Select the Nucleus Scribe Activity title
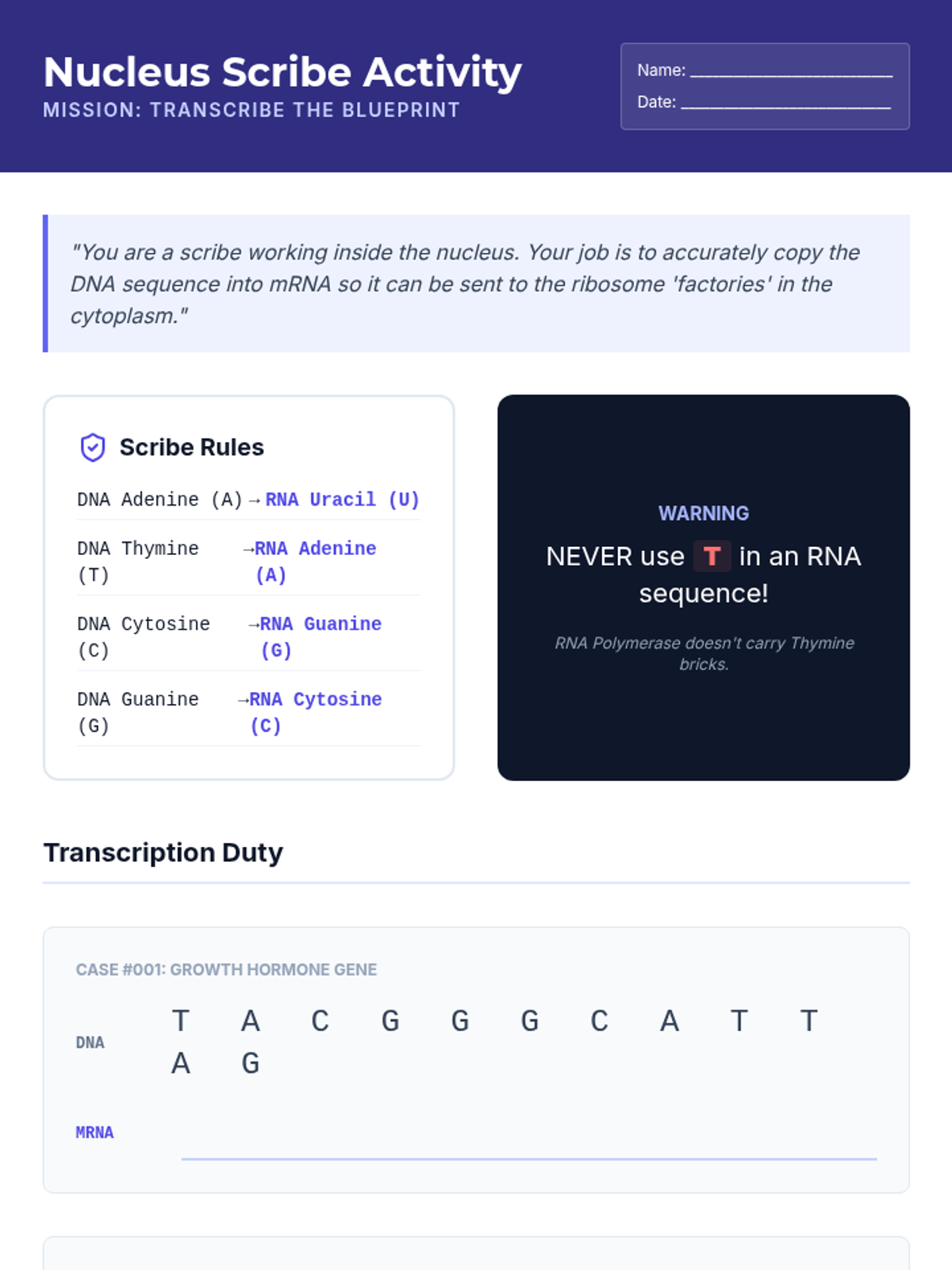The image size is (952, 1270). (282, 72)
